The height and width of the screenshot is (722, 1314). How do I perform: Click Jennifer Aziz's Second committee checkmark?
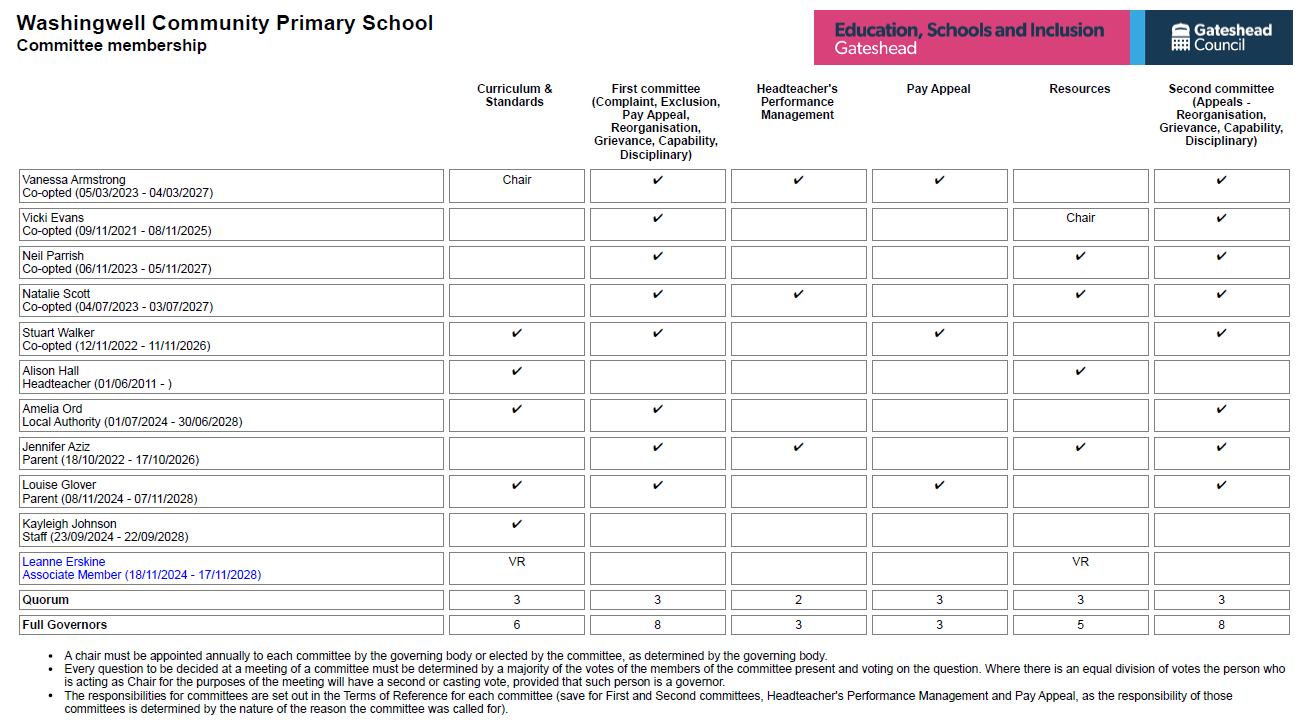[x=1221, y=447]
